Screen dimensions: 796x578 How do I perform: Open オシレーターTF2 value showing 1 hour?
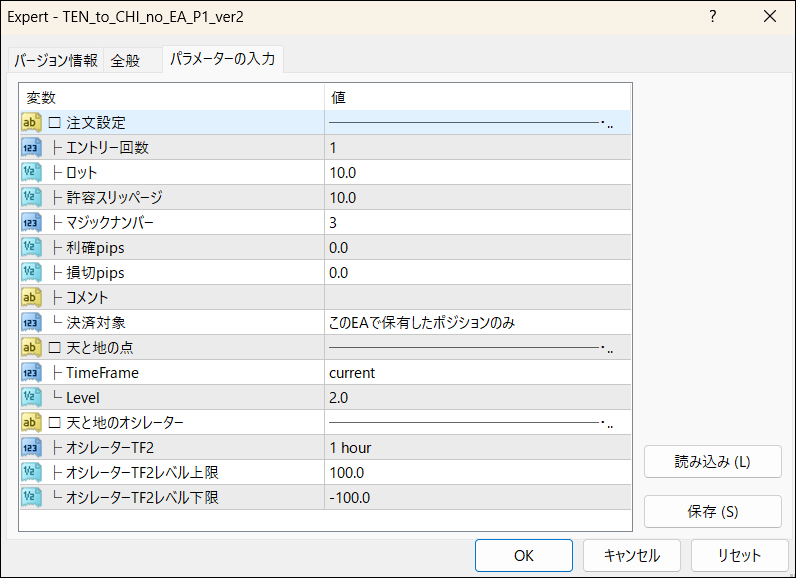pos(477,447)
